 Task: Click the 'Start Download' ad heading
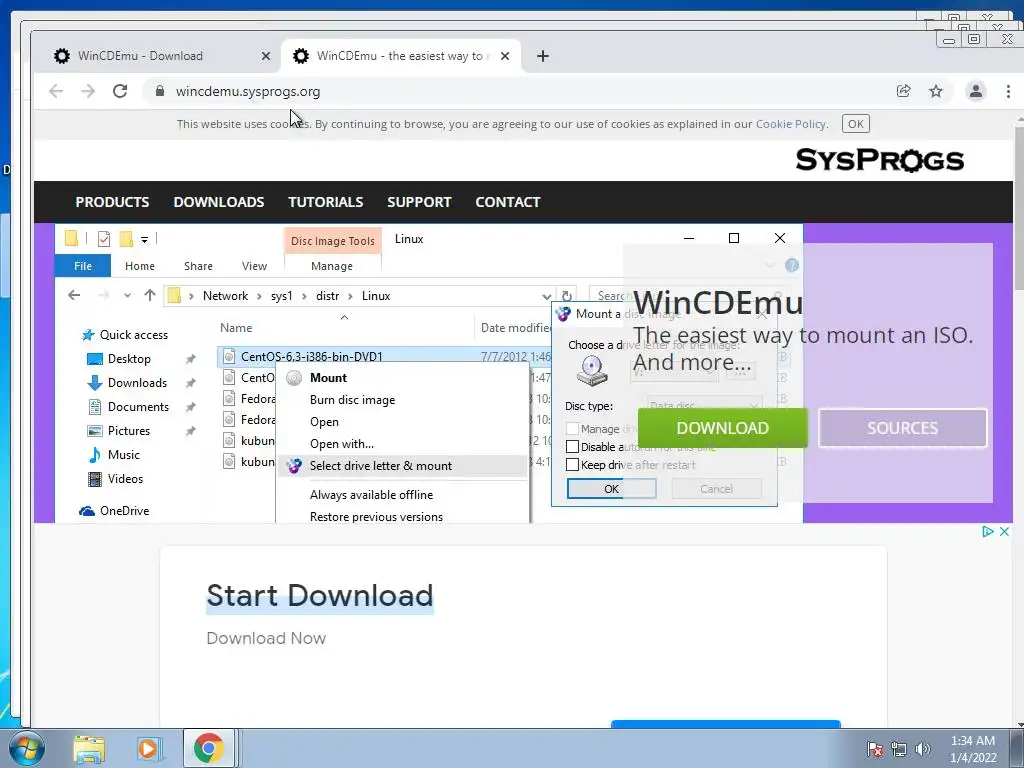(320, 596)
